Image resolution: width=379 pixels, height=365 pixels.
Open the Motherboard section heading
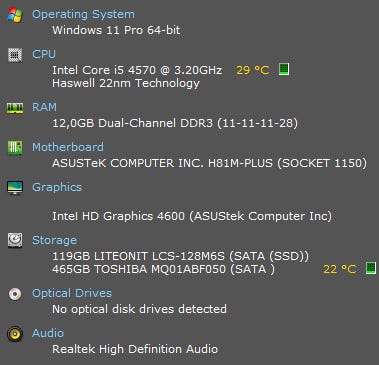[68, 147]
